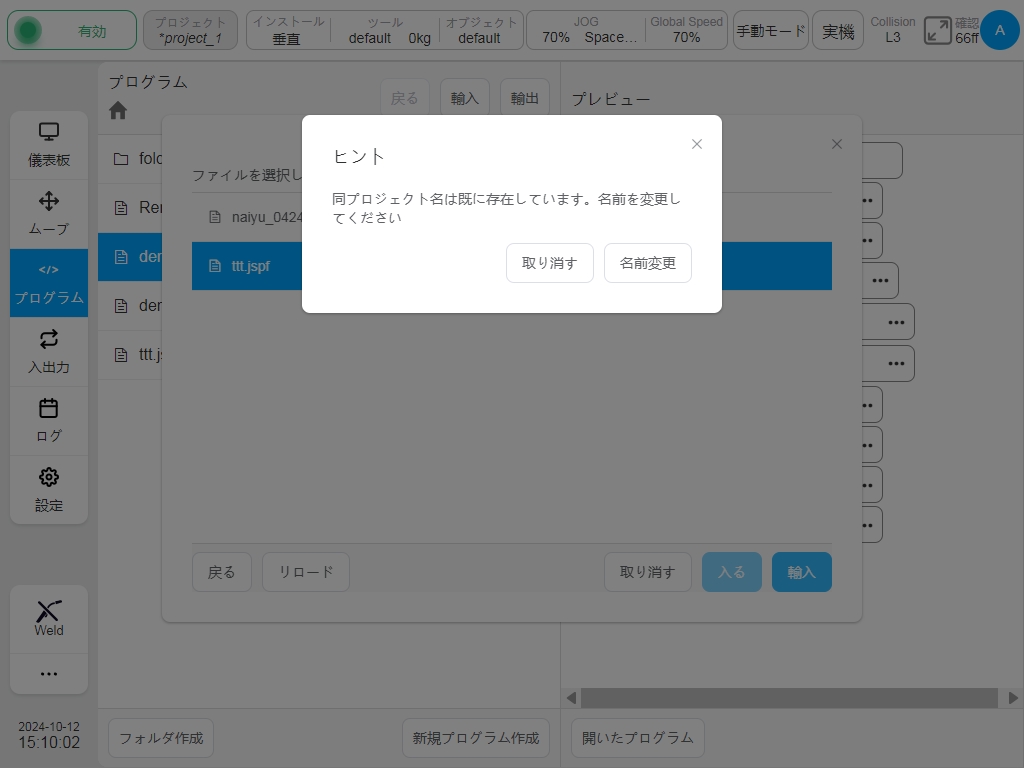
Task: Click the 輸出 export button
Action: tap(524, 98)
